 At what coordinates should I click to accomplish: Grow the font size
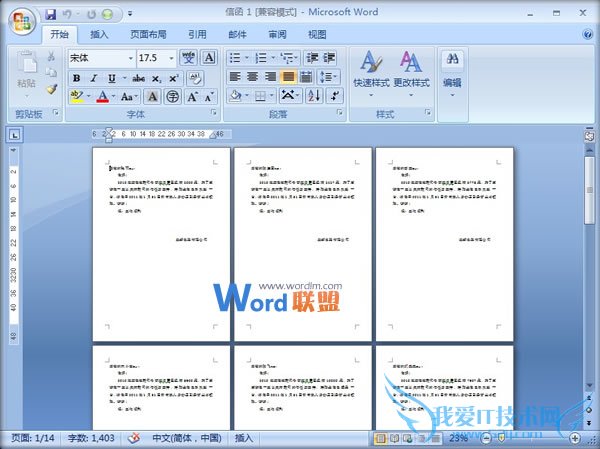192,96
